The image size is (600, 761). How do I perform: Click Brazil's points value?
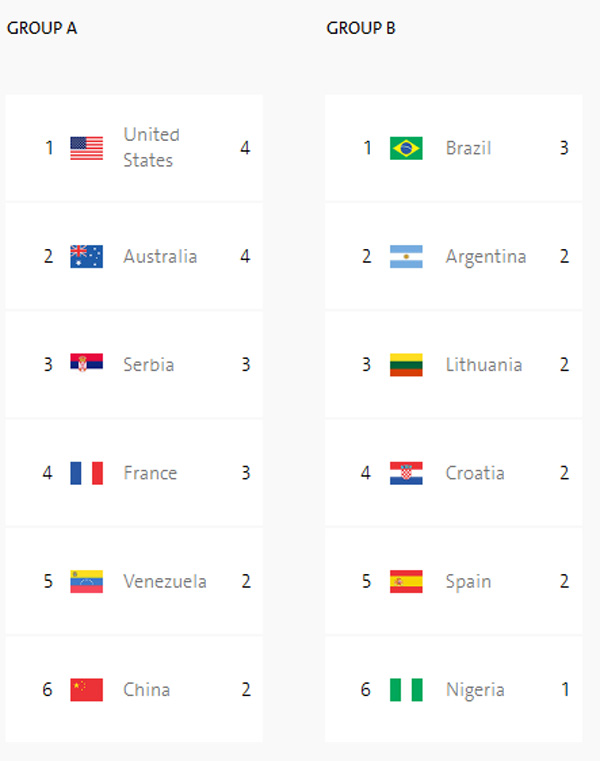coord(564,148)
